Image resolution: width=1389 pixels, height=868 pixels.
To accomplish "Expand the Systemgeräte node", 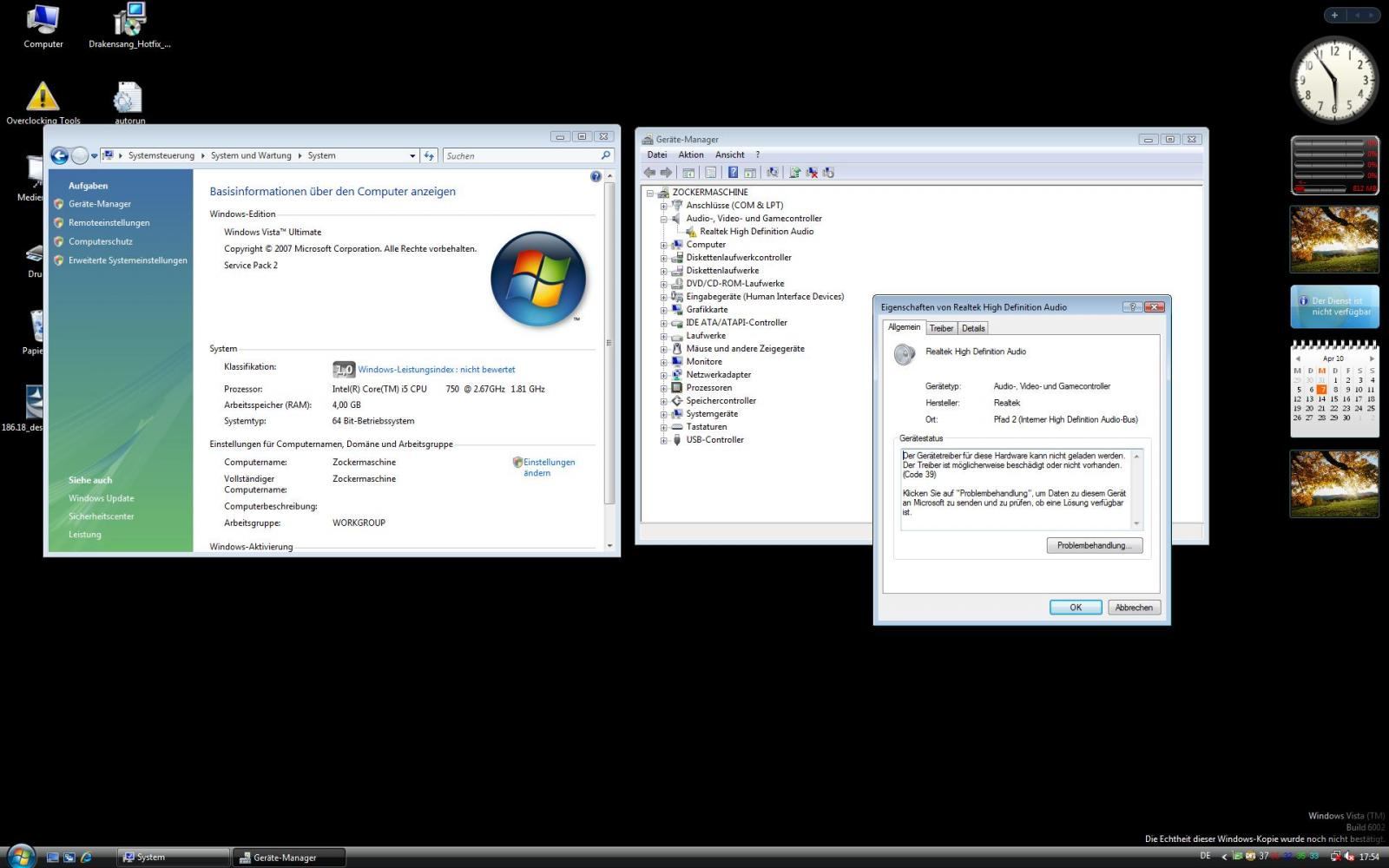I will [663, 414].
